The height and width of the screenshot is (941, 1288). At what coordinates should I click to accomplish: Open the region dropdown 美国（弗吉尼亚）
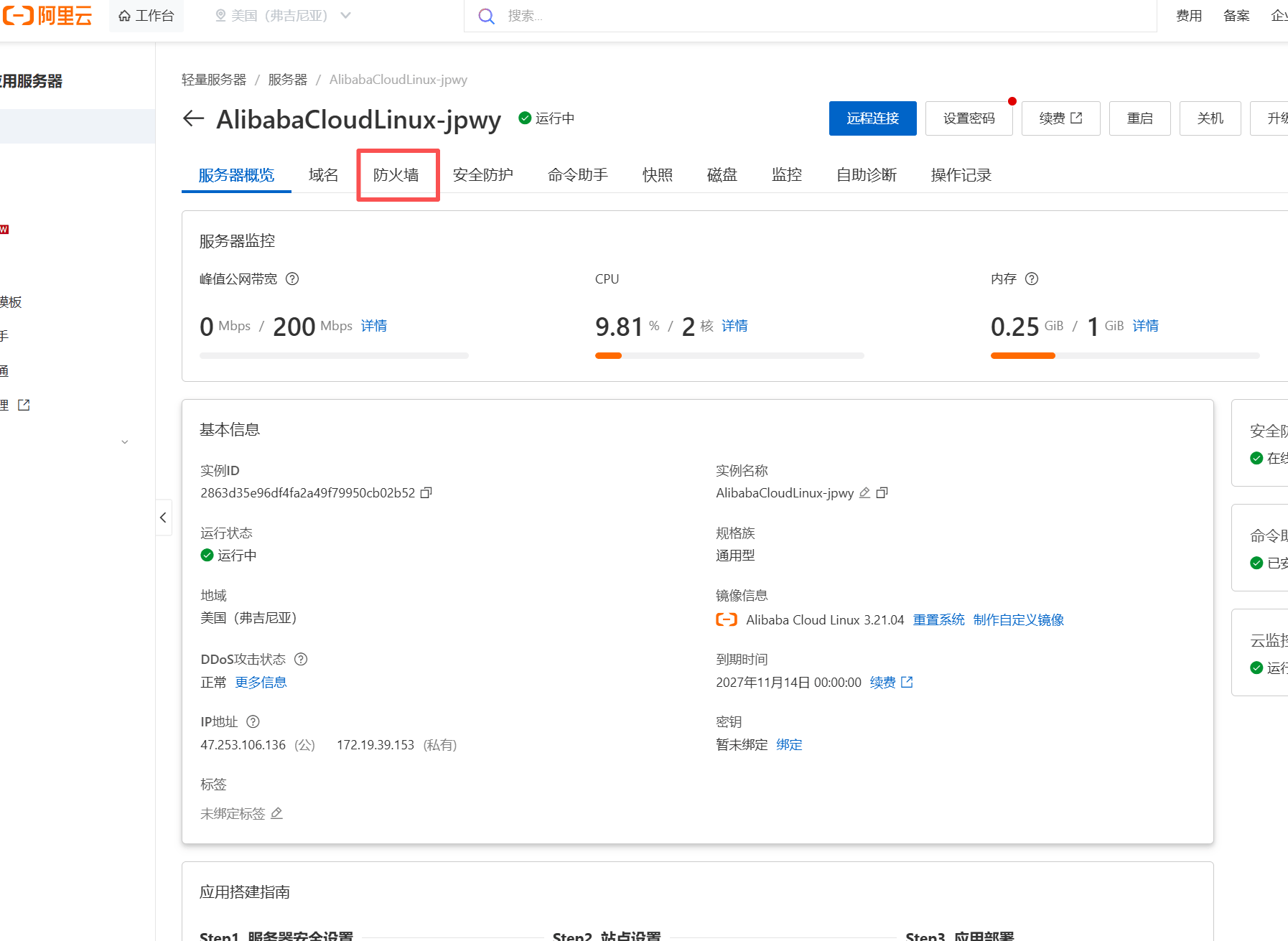[283, 16]
